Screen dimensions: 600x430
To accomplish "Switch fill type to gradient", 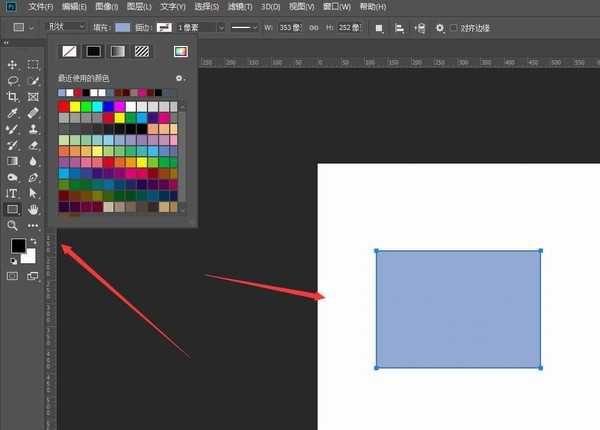I will point(118,50).
